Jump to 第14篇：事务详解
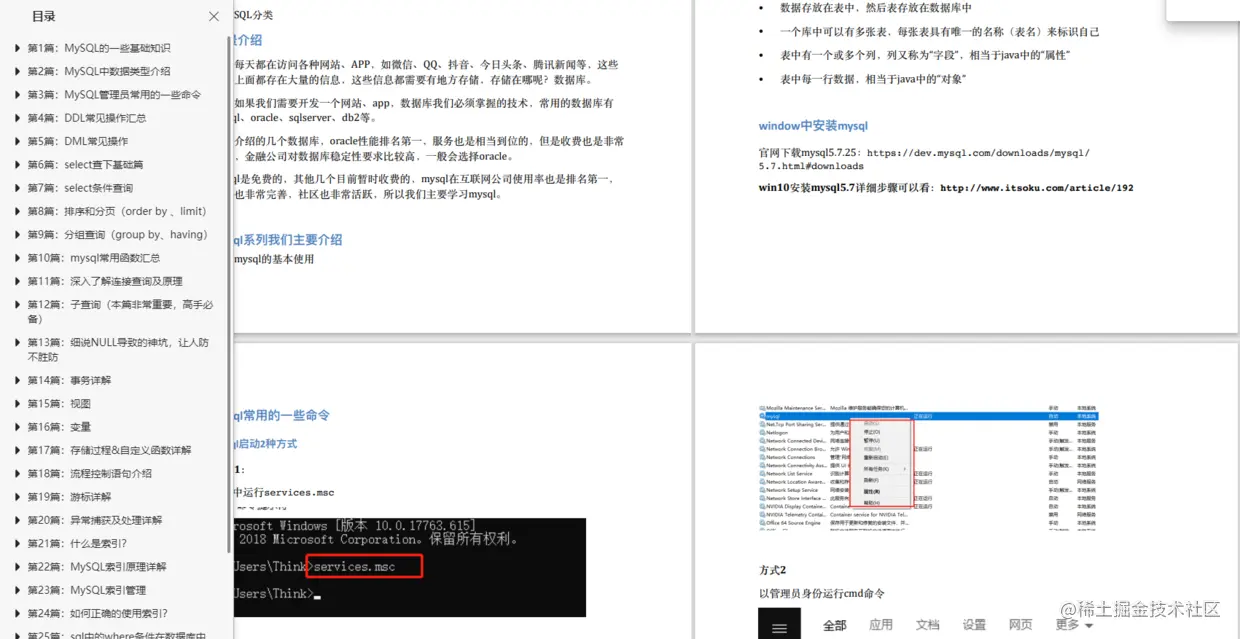This screenshot has height=639, width=1240. click(69, 380)
